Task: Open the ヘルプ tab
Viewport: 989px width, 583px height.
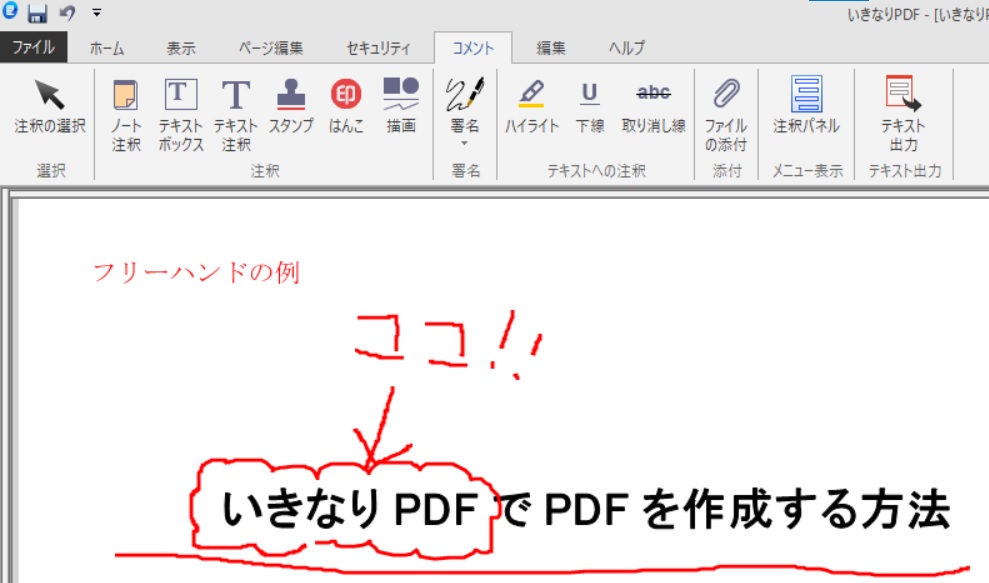Action: (x=626, y=48)
